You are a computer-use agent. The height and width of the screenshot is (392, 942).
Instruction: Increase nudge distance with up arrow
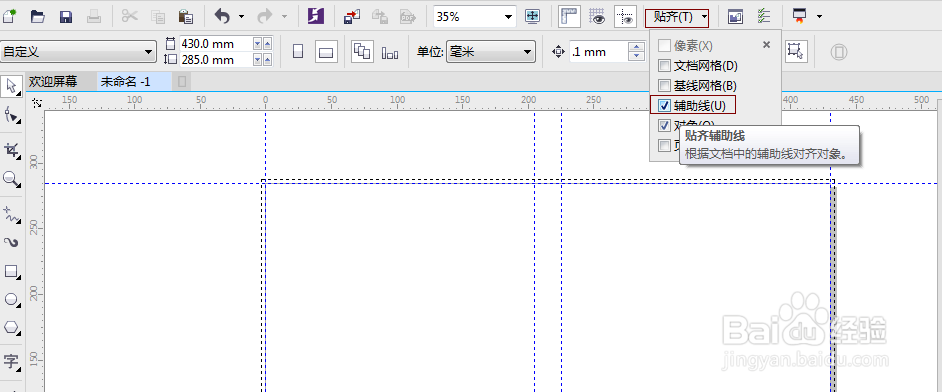636,47
